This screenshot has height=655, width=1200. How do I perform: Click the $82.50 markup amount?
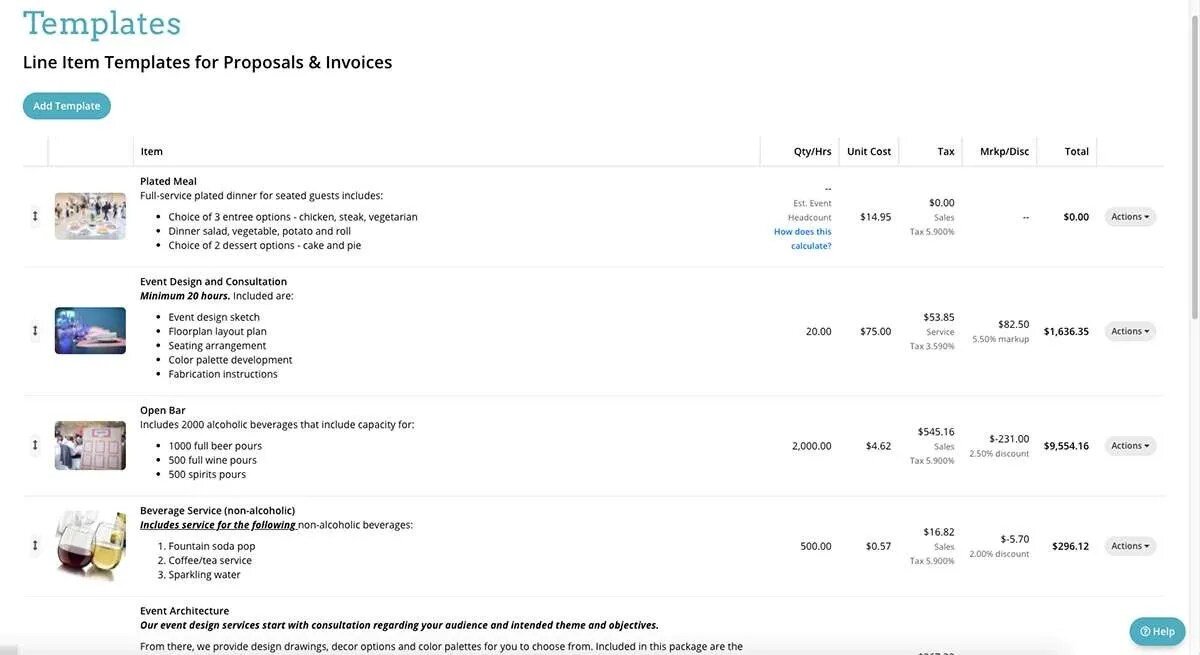[x=1014, y=324]
